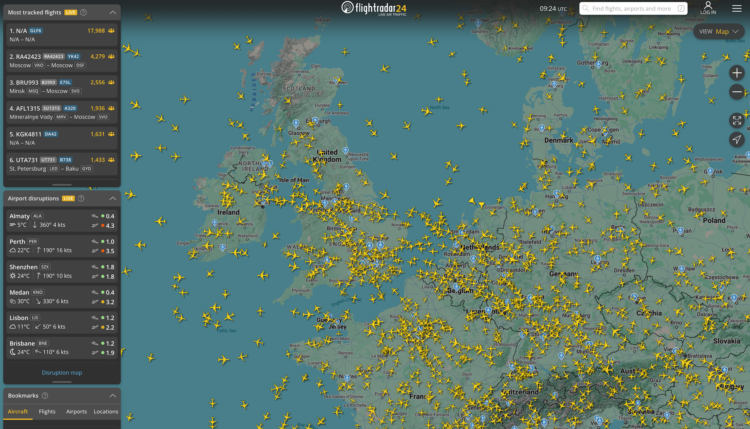
Task: Focus the Find flights, airports search field
Action: [633, 9]
